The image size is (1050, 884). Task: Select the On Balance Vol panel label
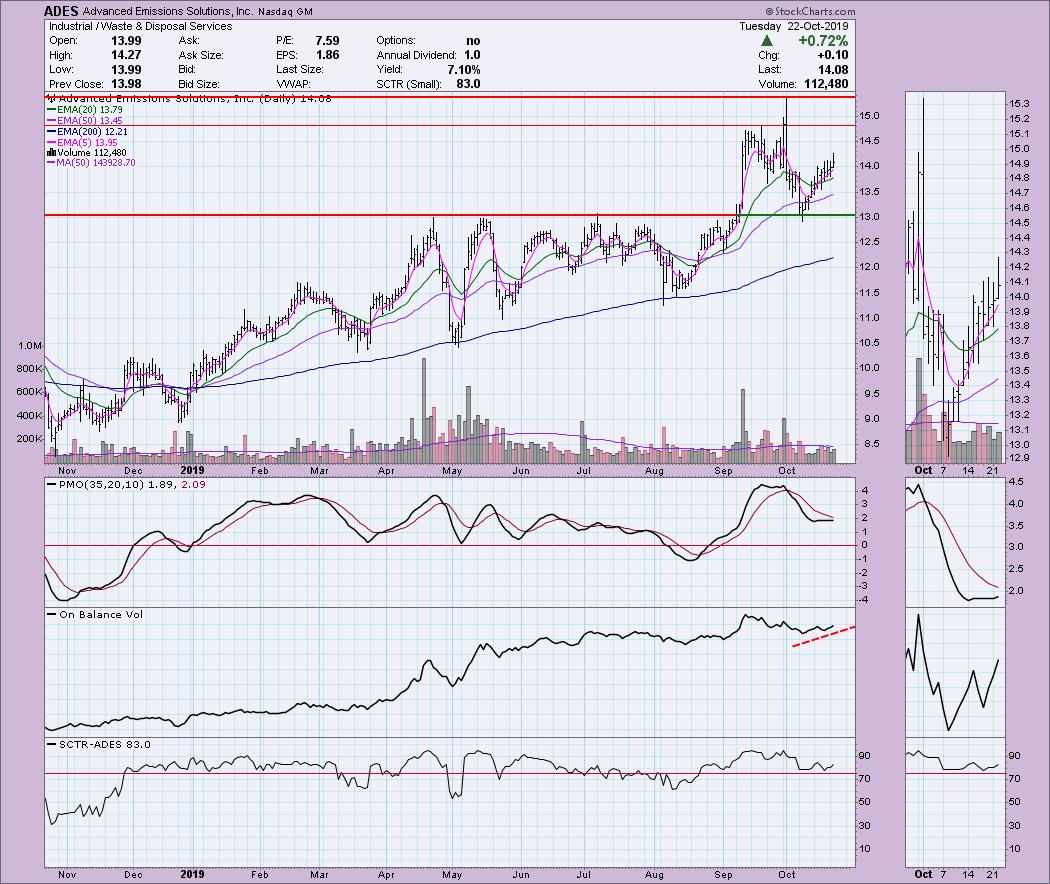pyautogui.click(x=88, y=614)
